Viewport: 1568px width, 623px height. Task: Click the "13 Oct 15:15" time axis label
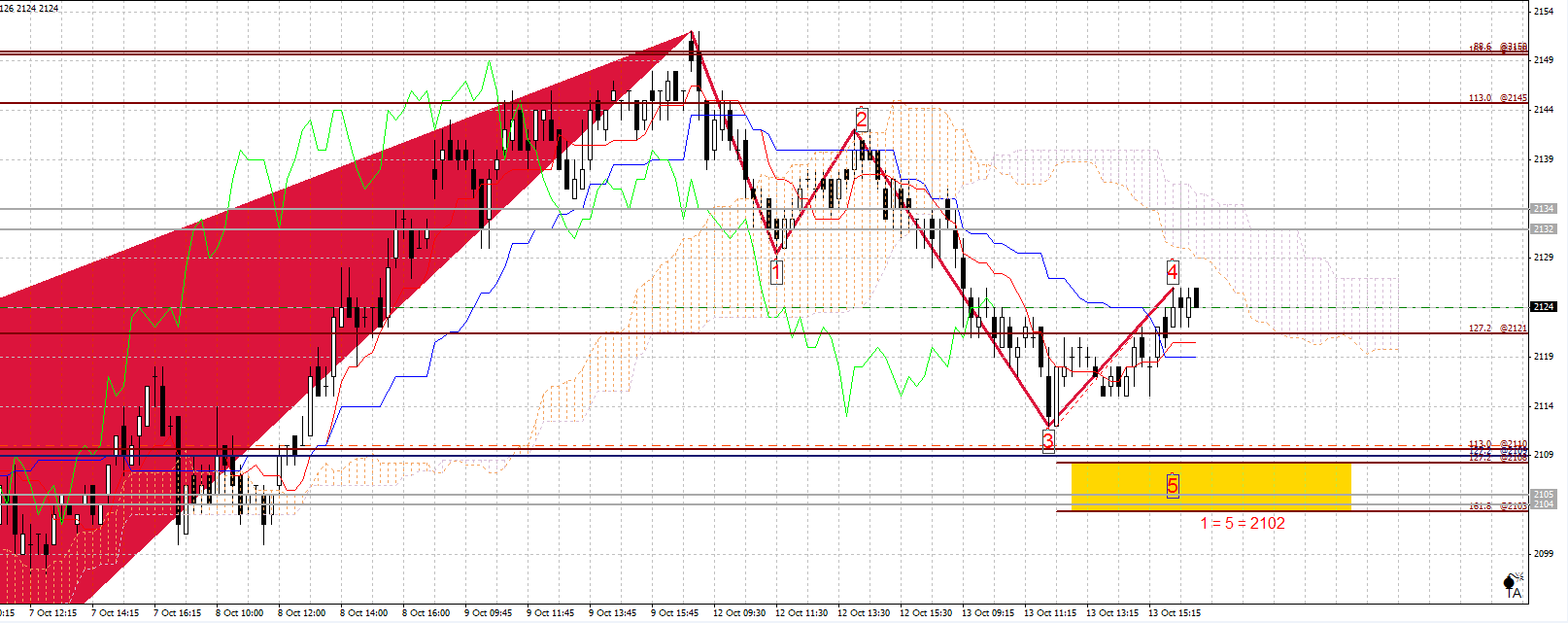click(1175, 613)
